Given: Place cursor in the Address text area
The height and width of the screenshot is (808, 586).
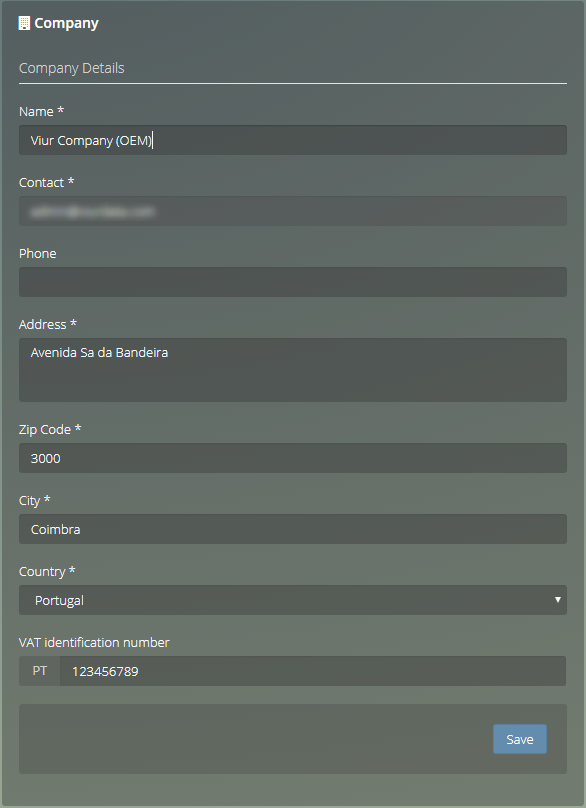Looking at the screenshot, I should coord(293,370).
